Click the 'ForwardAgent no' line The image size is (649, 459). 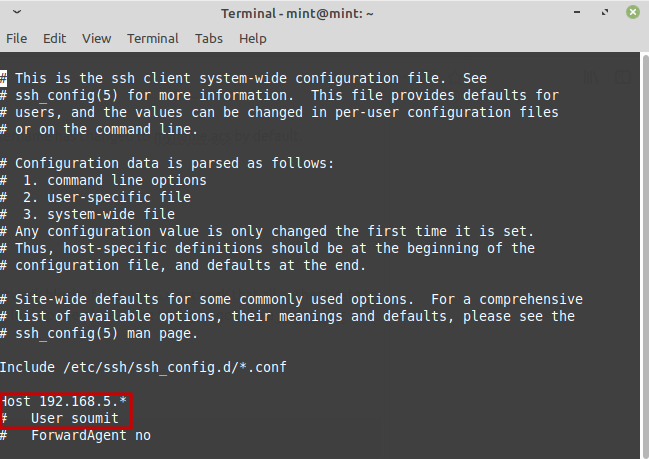click(x=90, y=435)
